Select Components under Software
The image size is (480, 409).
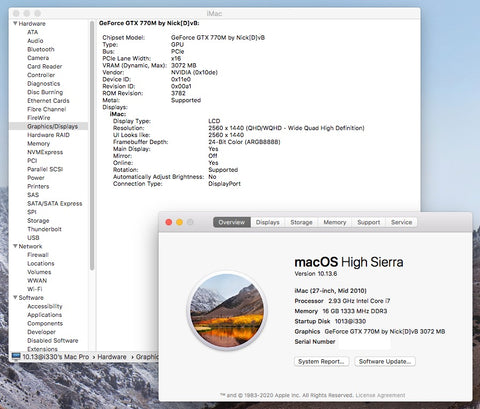pos(45,323)
